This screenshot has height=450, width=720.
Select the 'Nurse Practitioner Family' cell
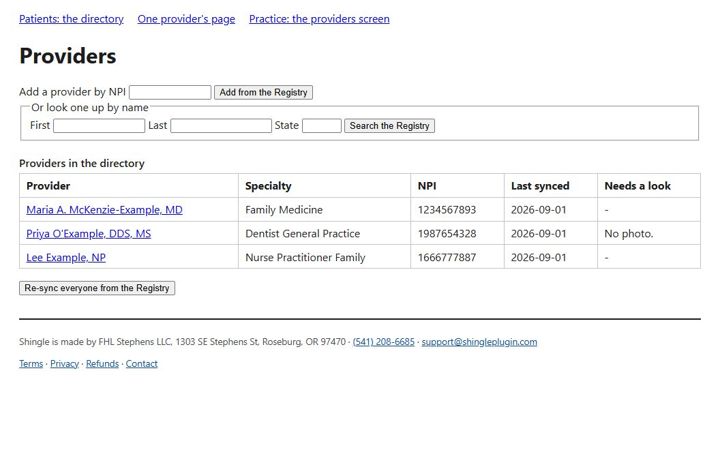325,258
